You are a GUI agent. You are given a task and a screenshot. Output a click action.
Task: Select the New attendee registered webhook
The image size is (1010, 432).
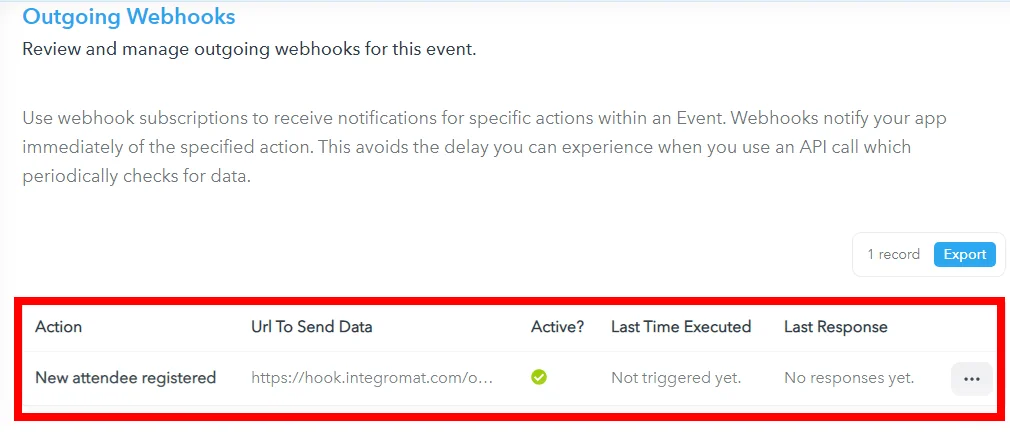point(126,377)
